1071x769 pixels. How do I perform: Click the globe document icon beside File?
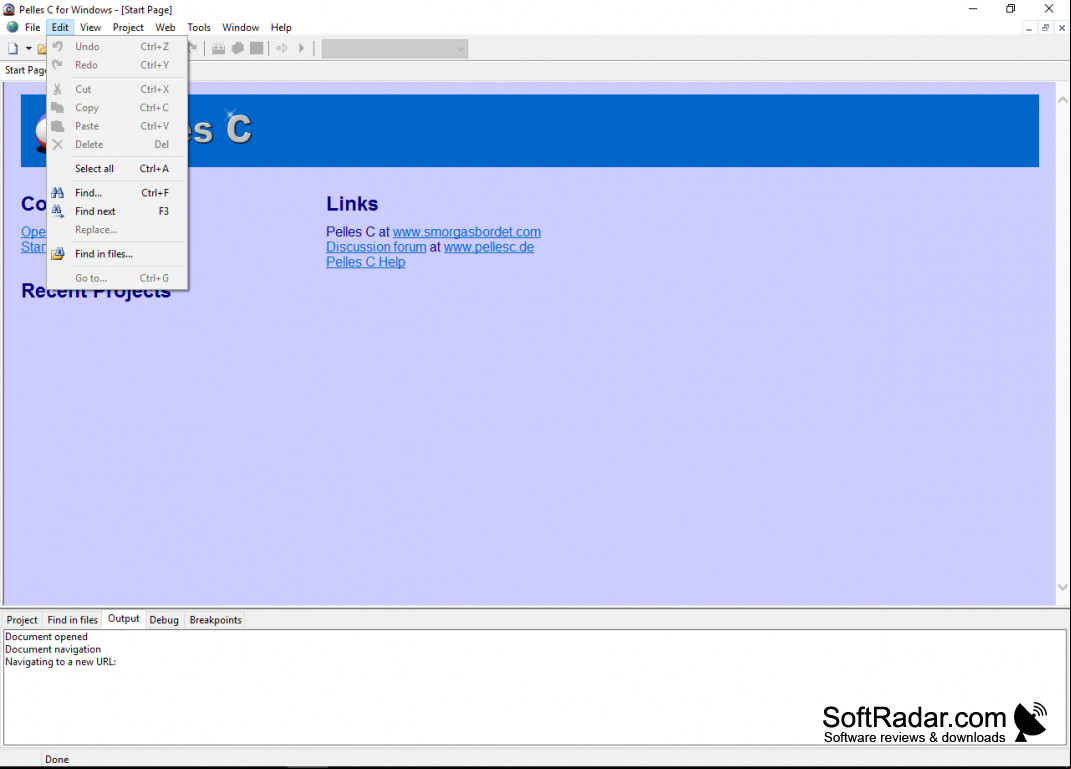pyautogui.click(x=12, y=27)
